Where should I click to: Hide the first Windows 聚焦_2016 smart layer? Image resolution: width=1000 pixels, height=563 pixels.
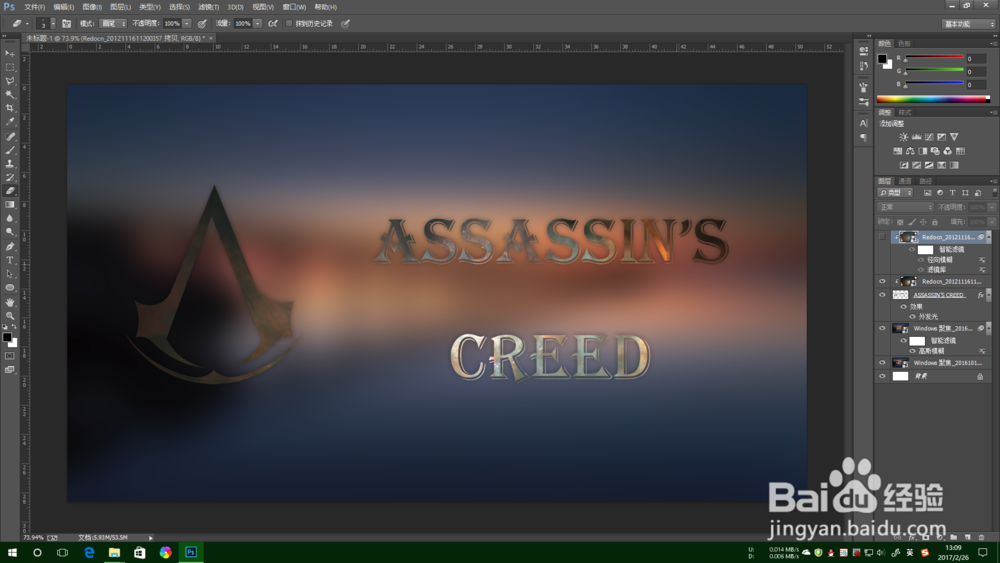tap(882, 328)
